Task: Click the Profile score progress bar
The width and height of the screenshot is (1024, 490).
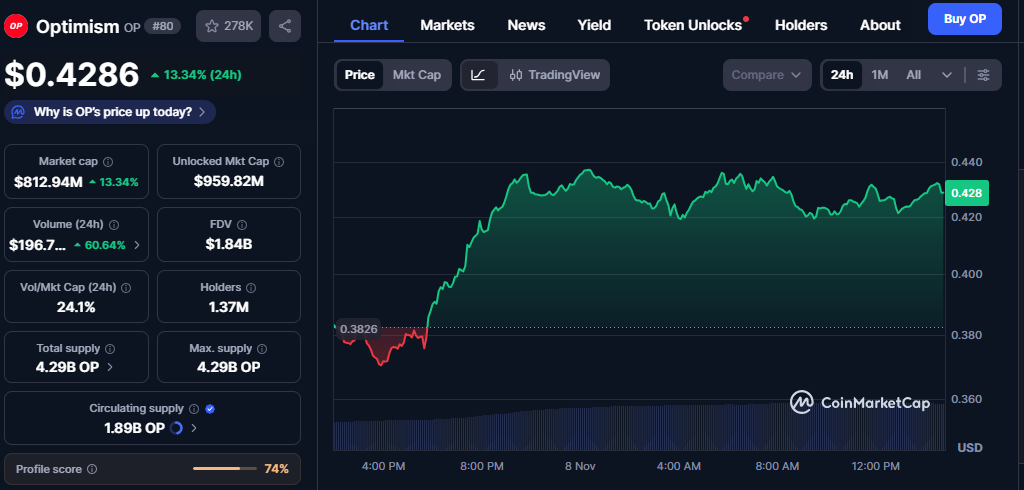Action: [224, 469]
